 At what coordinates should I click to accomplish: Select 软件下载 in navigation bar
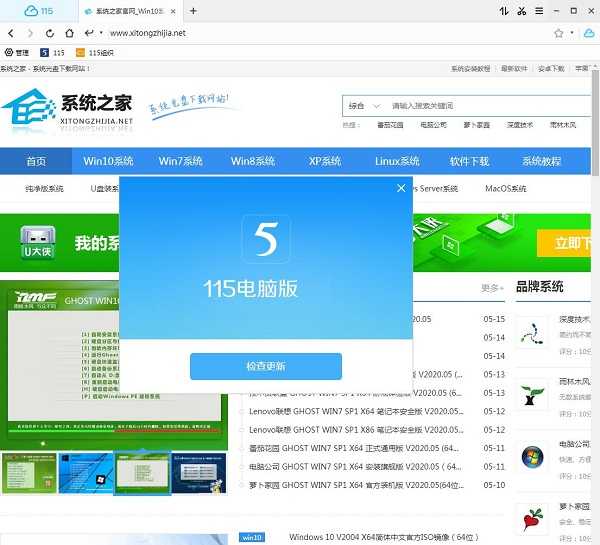(x=470, y=161)
